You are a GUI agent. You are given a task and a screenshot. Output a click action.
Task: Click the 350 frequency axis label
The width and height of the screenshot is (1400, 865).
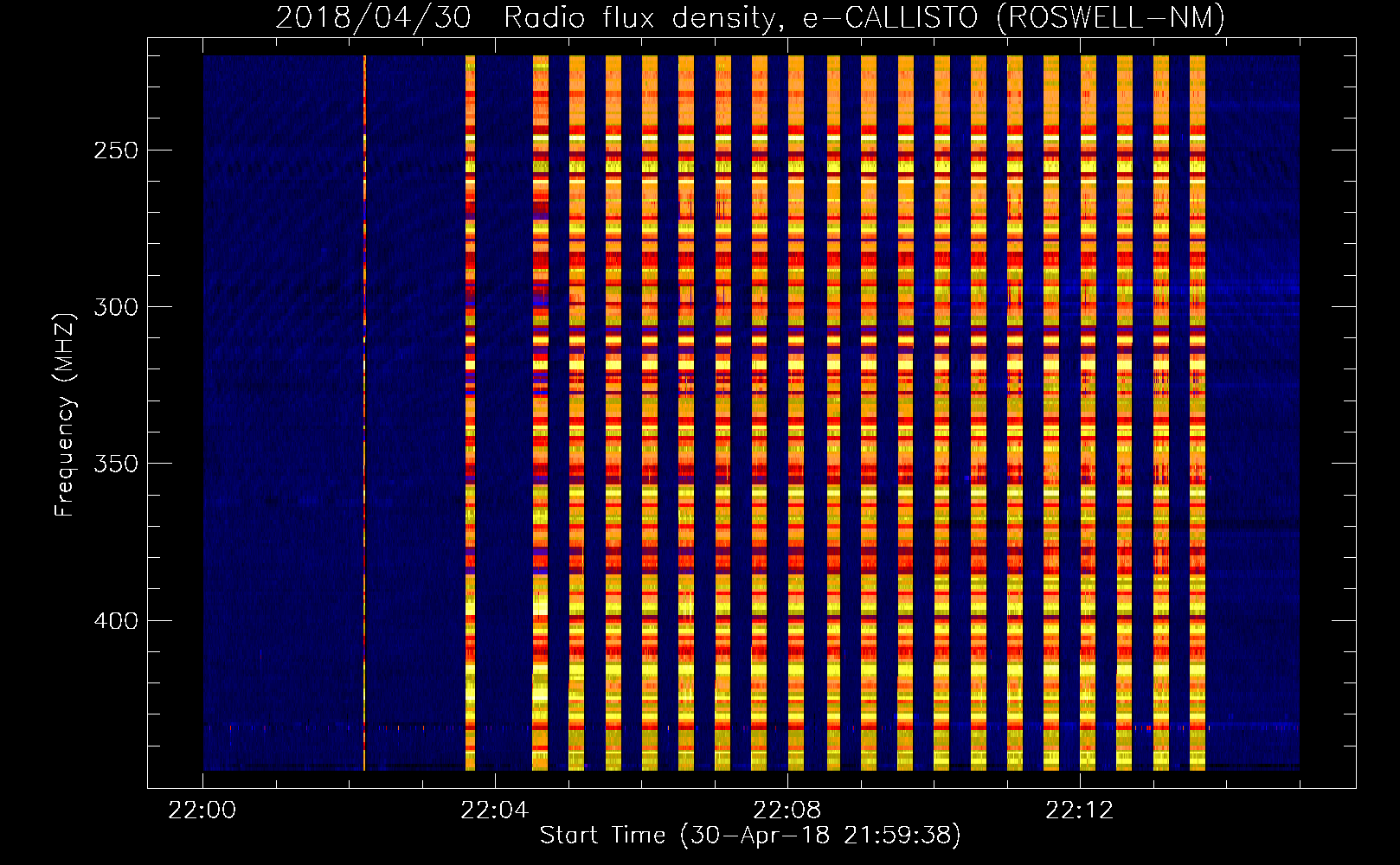(116, 464)
